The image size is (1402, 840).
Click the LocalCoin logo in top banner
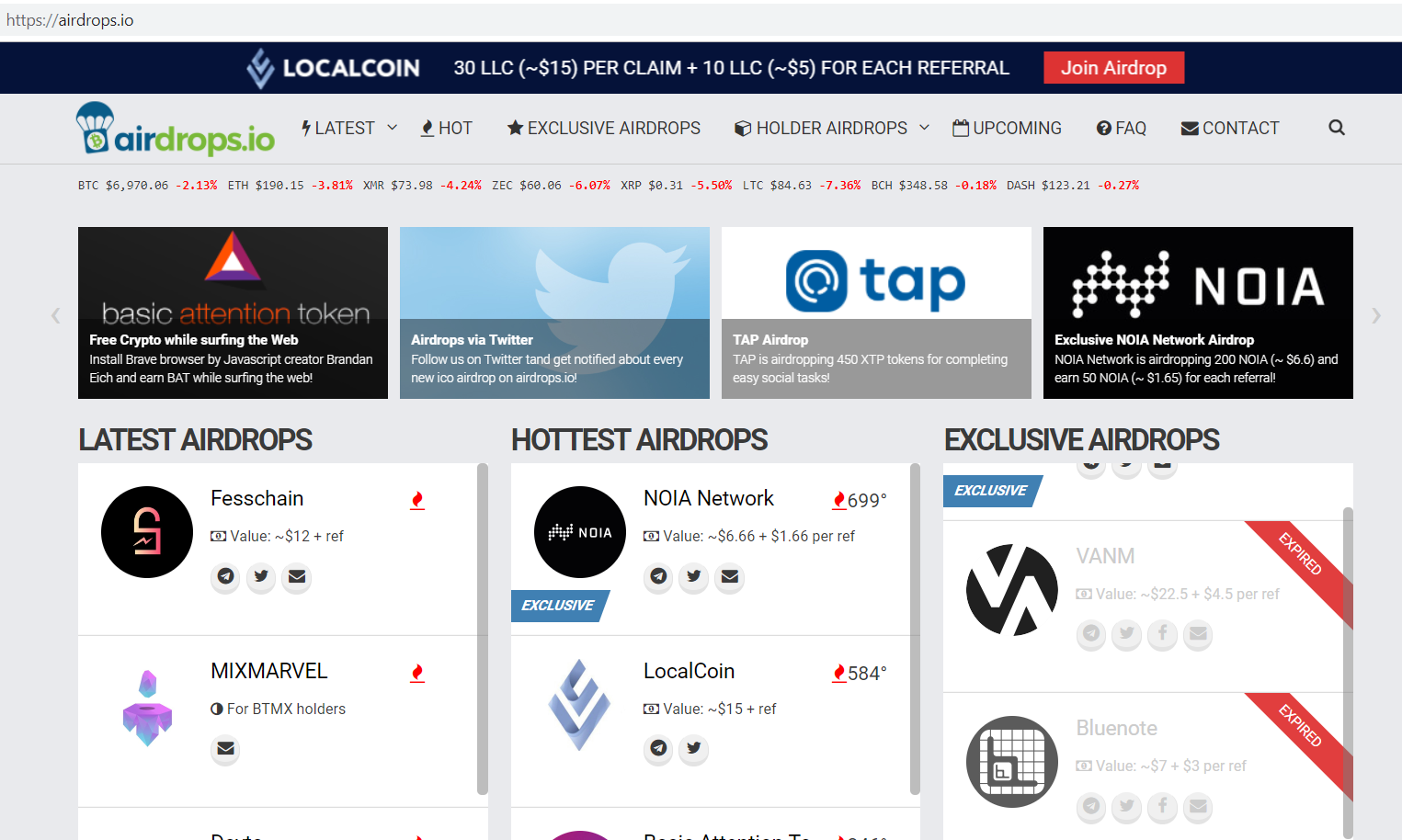coord(333,68)
